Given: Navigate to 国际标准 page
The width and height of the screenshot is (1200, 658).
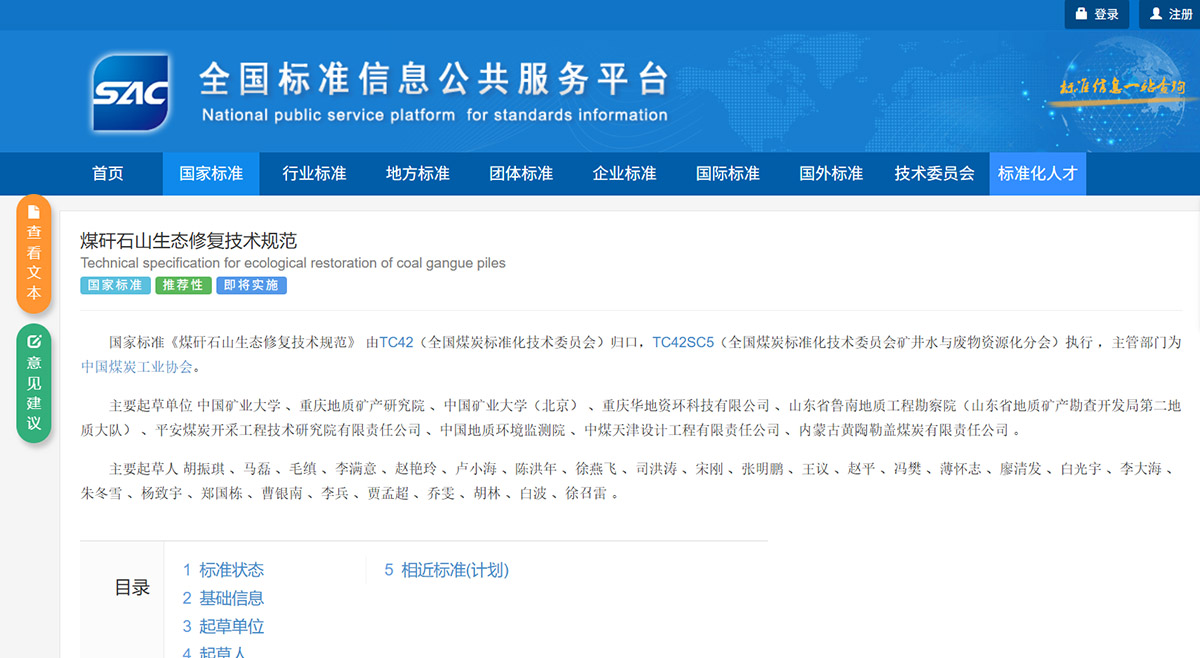Looking at the screenshot, I should coord(728,174).
